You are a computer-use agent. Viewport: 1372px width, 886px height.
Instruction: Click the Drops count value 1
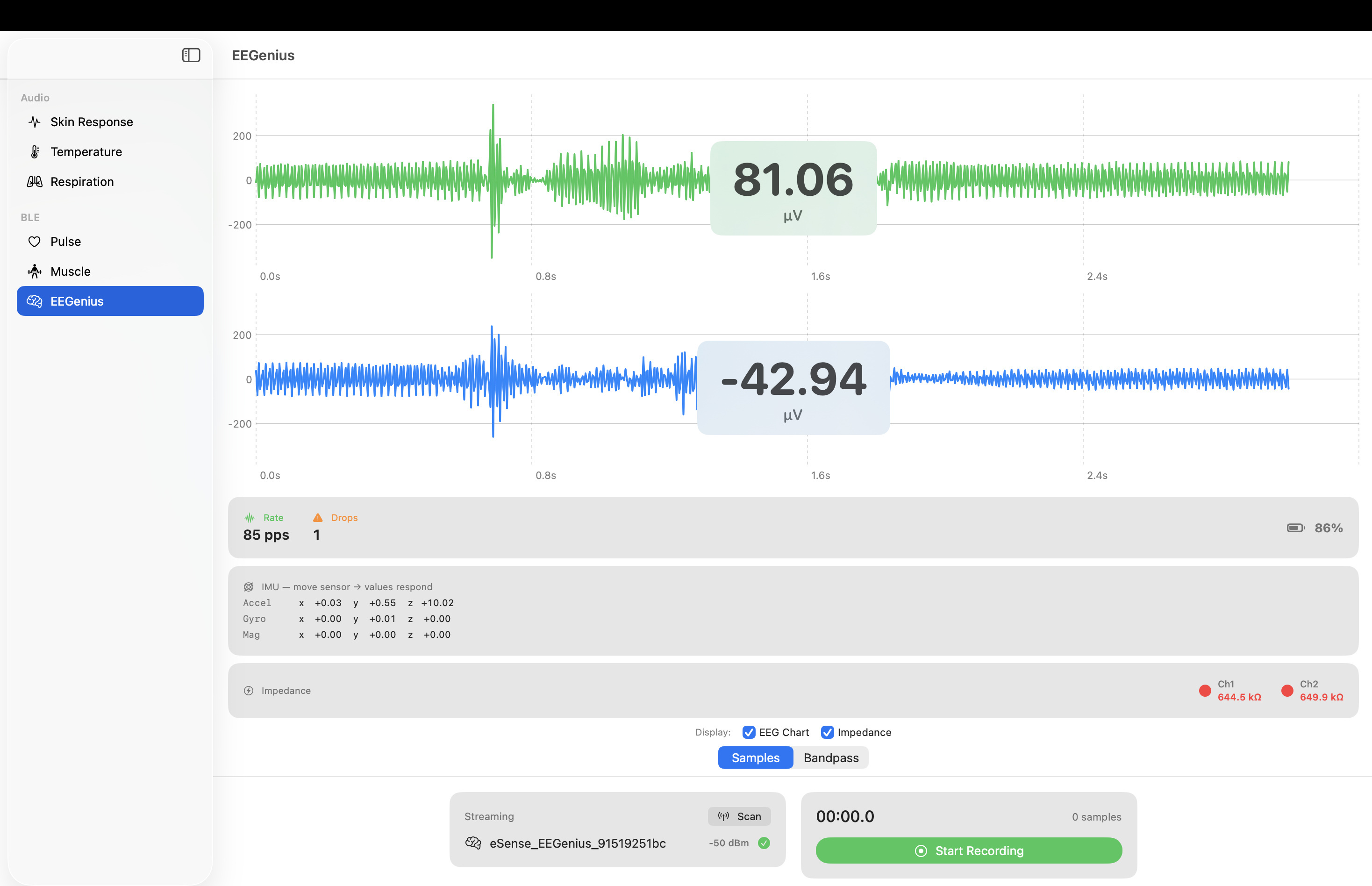point(316,535)
